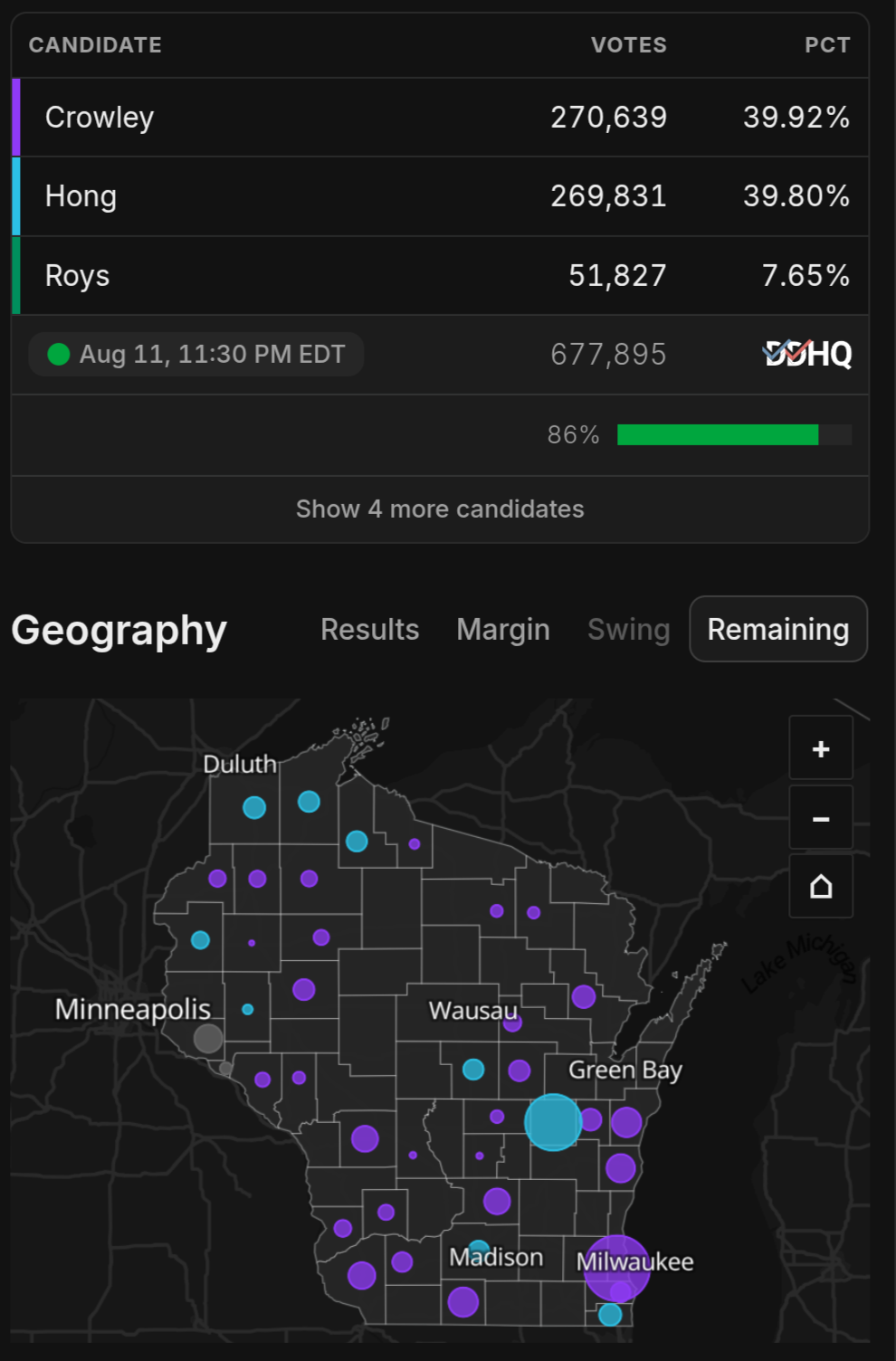Switch to the Margin map view
The height and width of the screenshot is (1361, 896).
tap(503, 629)
